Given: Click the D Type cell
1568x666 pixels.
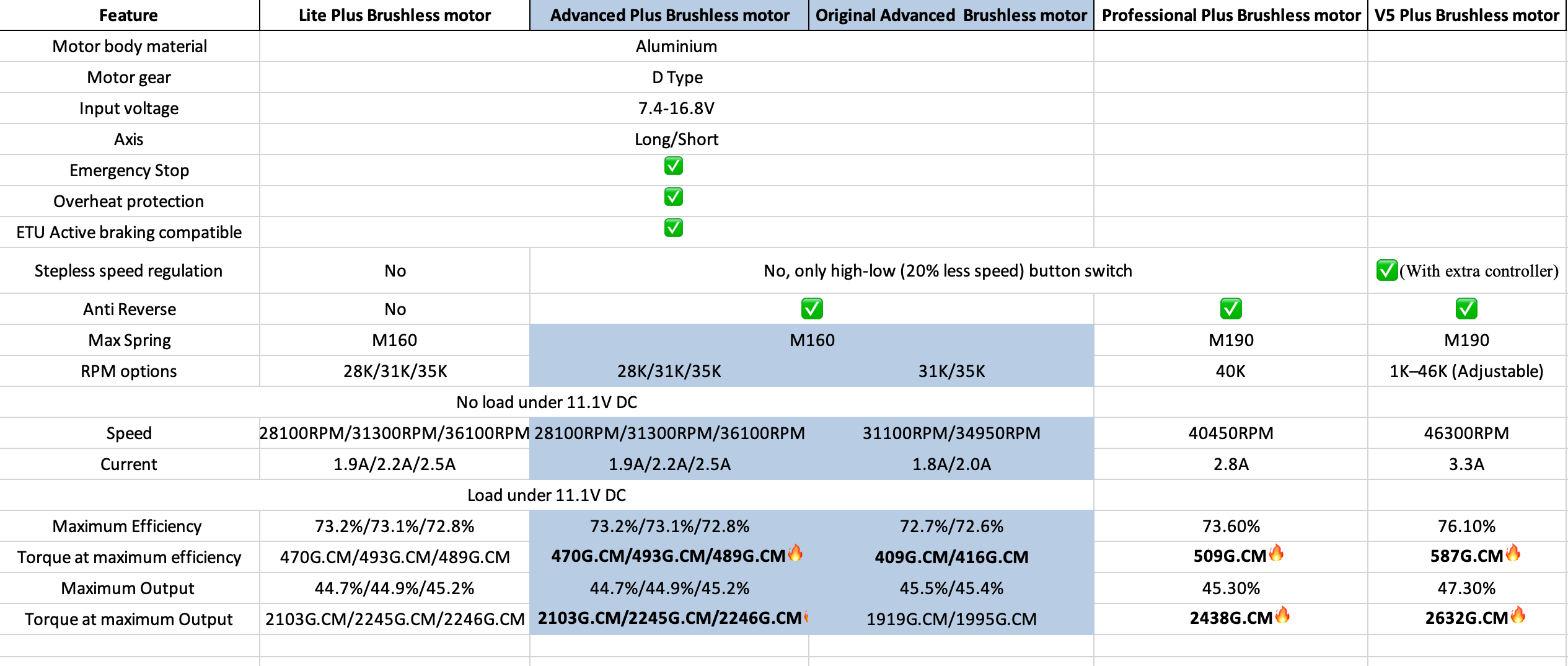Looking at the screenshot, I should click(x=677, y=78).
